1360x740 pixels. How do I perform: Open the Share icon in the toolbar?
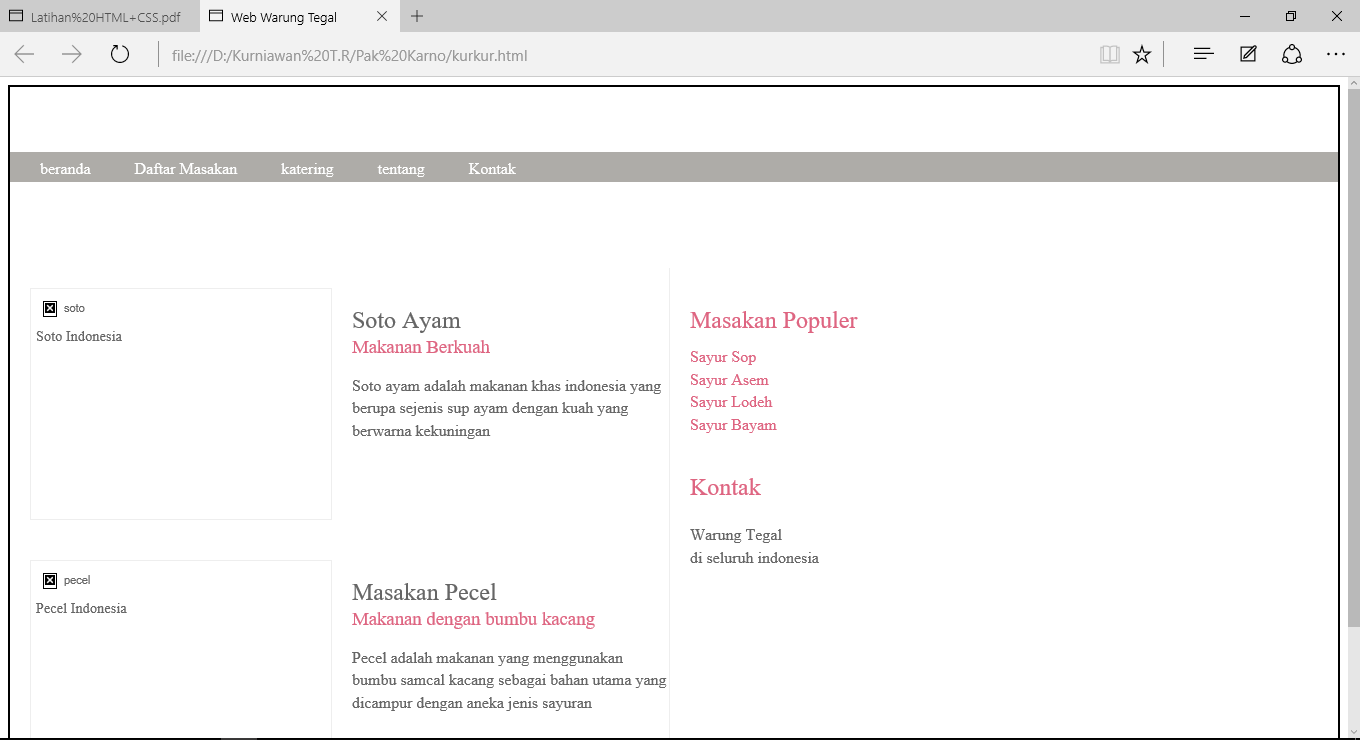(x=1291, y=54)
